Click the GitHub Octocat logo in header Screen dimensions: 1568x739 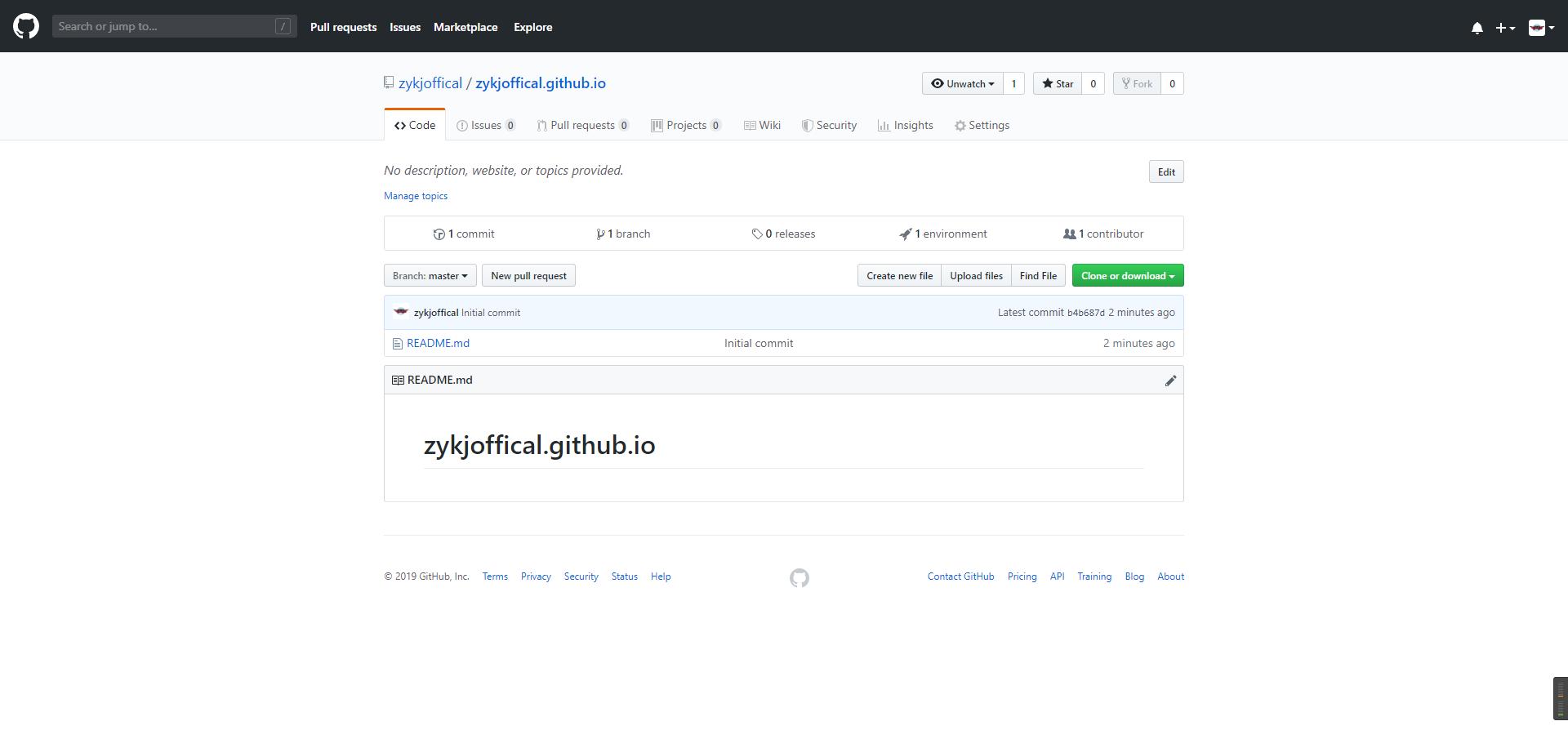point(26,26)
